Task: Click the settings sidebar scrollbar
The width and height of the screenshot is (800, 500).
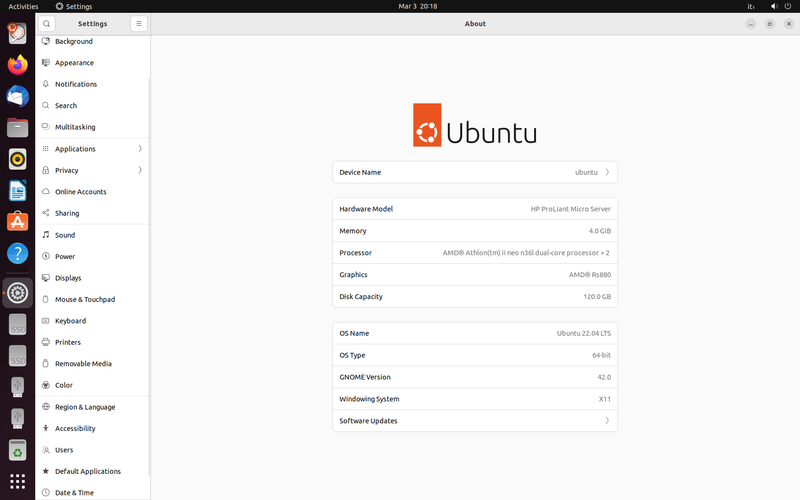Action: click(x=149, y=276)
